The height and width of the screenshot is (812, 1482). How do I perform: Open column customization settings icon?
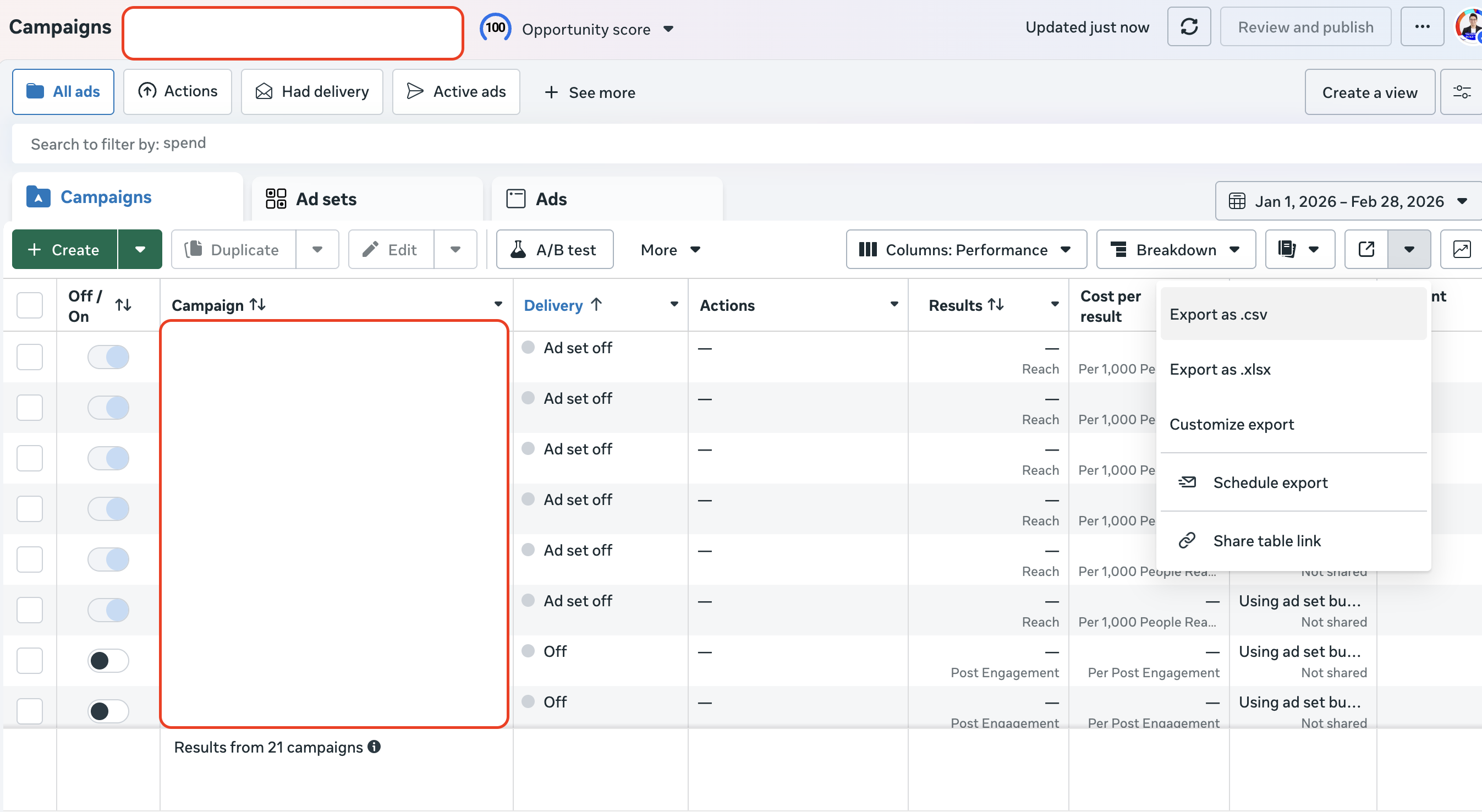1462,91
